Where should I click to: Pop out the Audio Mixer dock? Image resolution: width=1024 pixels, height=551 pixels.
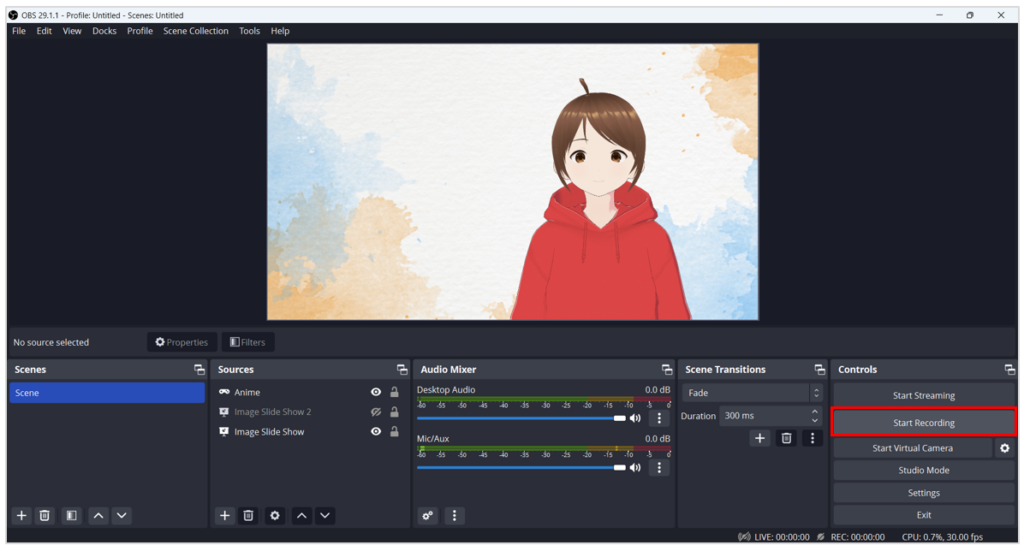tap(667, 370)
